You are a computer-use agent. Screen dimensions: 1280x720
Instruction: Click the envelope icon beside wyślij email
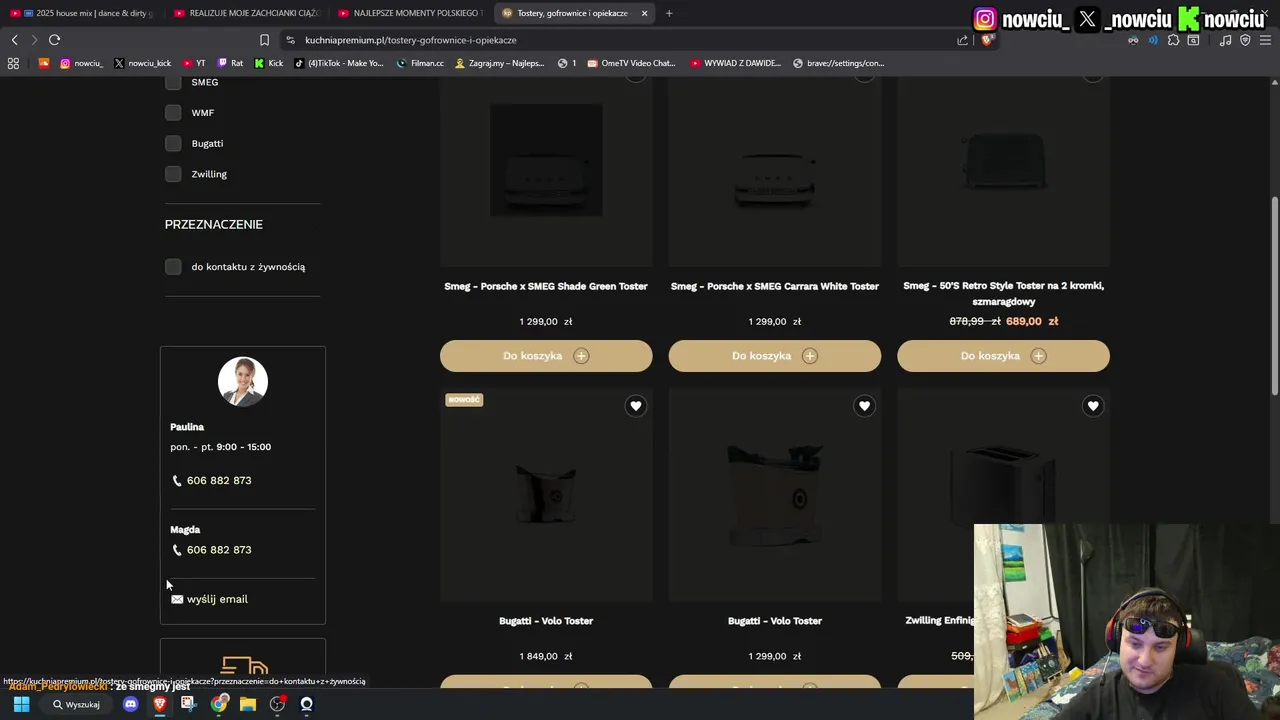pyautogui.click(x=177, y=599)
